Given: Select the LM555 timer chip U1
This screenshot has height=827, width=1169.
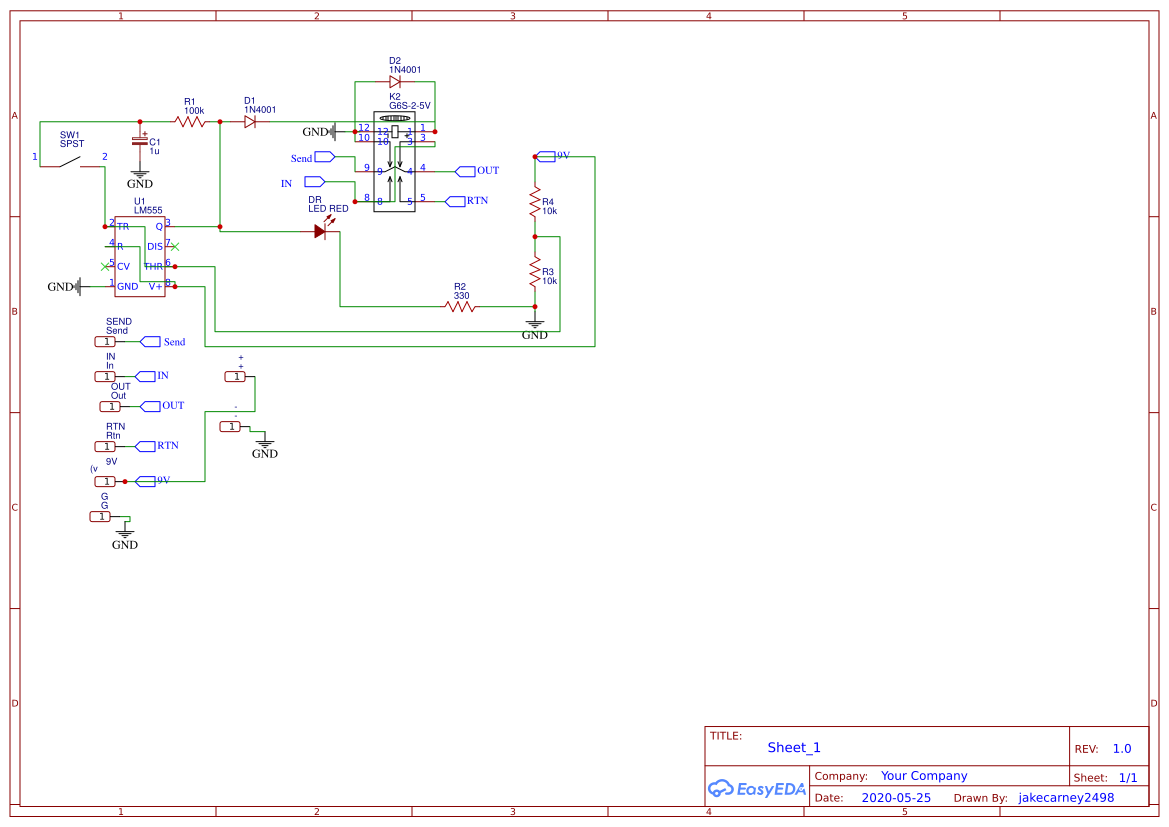Looking at the screenshot, I should click(x=140, y=256).
